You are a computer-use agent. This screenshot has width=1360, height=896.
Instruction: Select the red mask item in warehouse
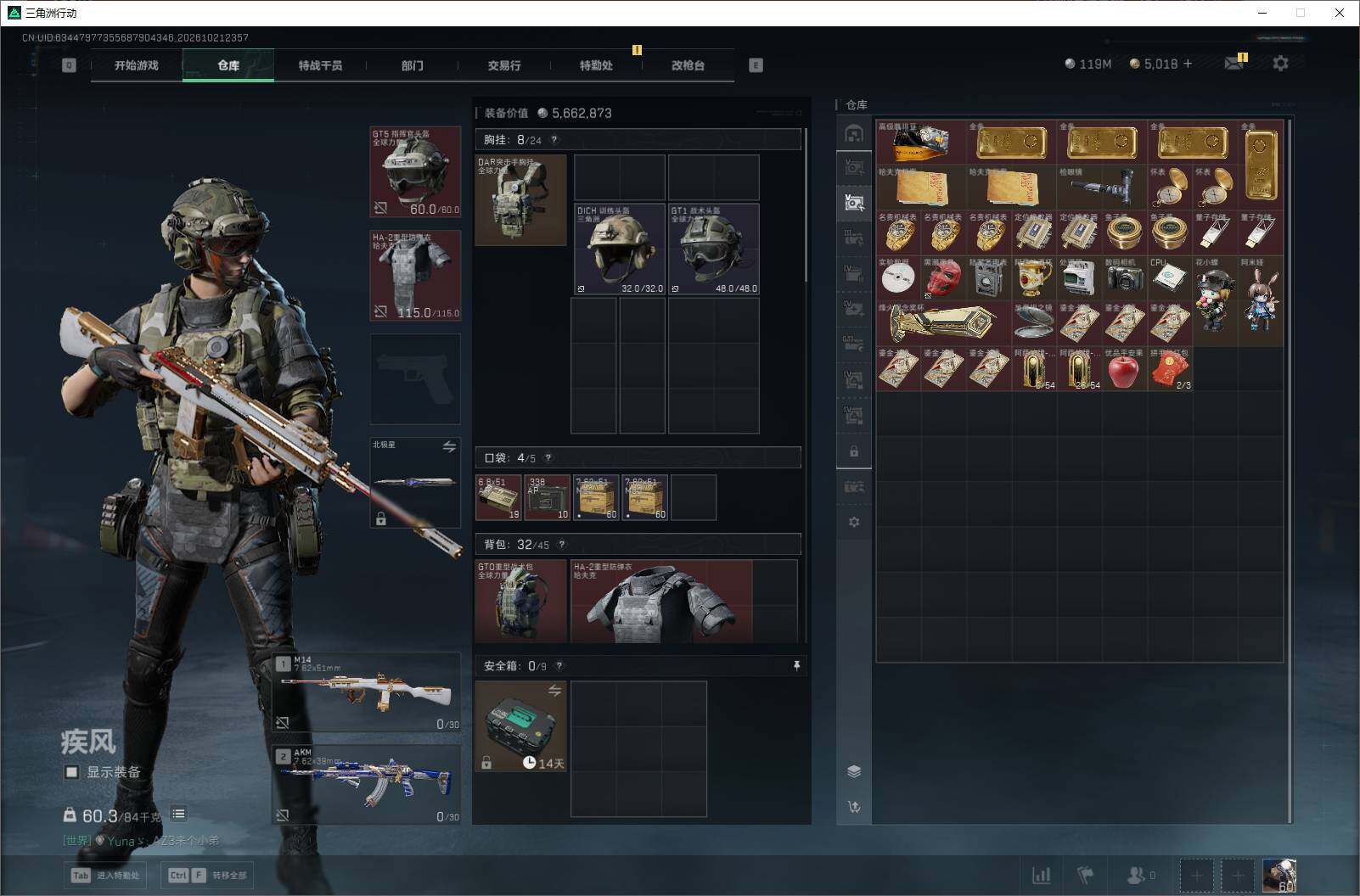943,278
